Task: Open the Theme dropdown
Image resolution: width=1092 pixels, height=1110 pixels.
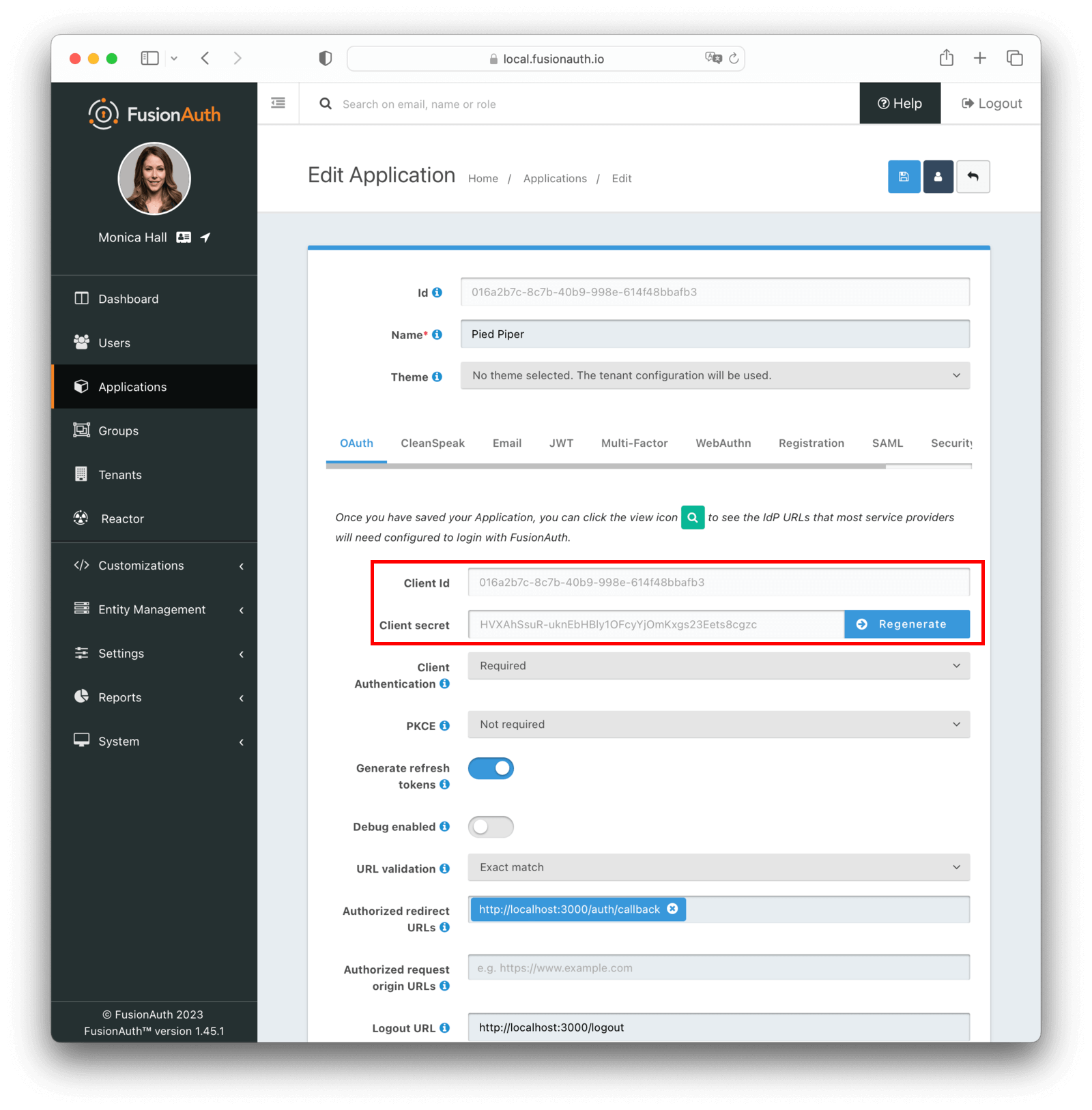Action: coord(715,375)
